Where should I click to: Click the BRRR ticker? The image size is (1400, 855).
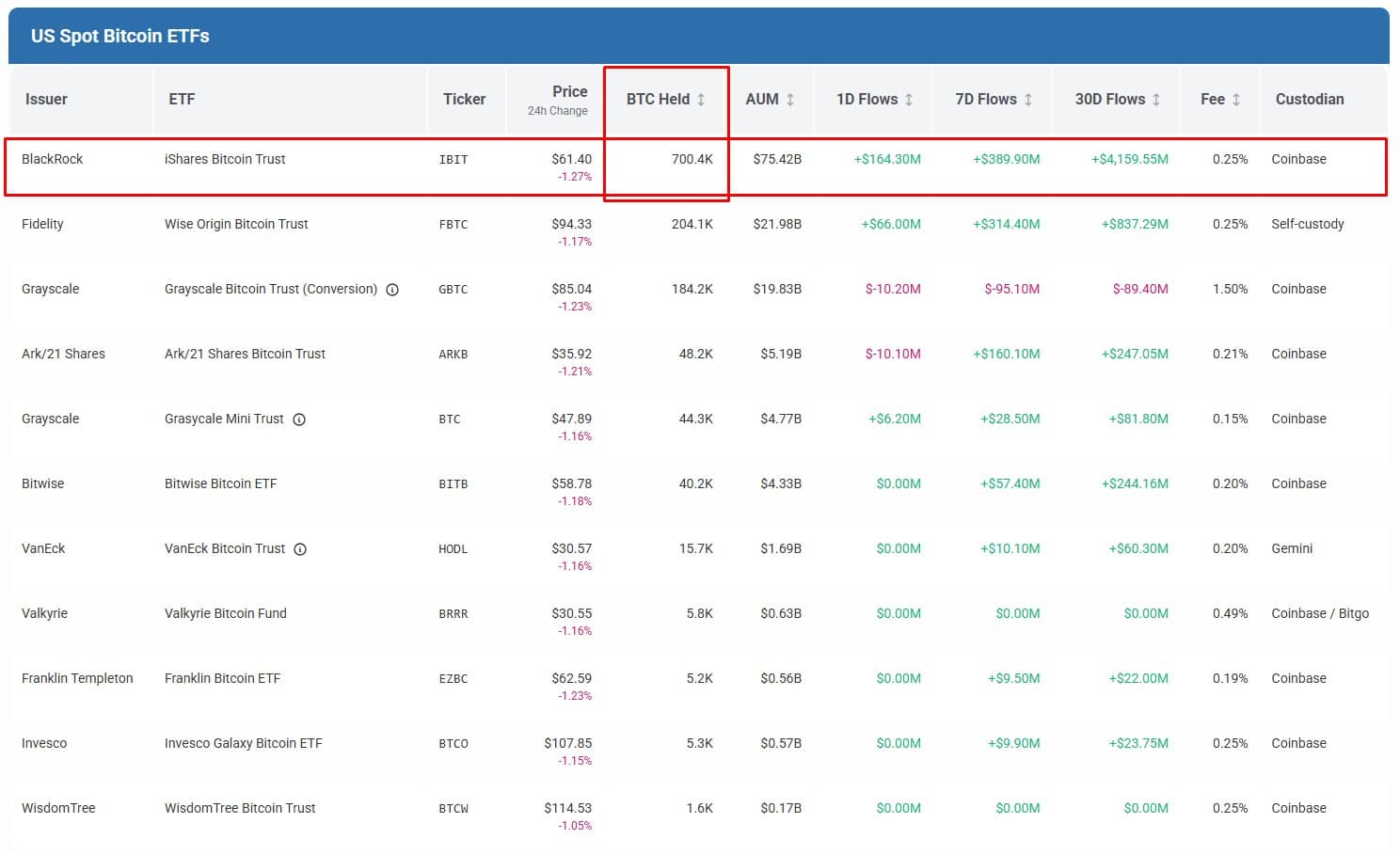(x=453, y=614)
